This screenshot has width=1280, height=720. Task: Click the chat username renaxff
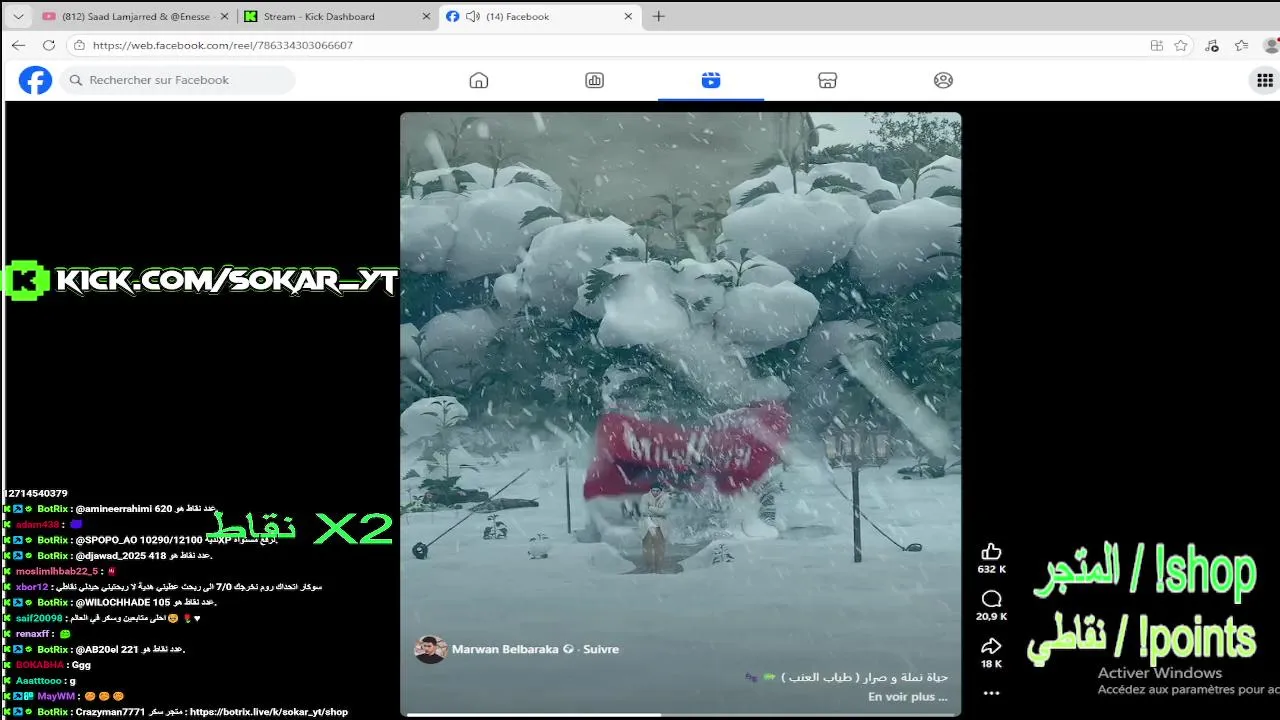click(x=32, y=634)
